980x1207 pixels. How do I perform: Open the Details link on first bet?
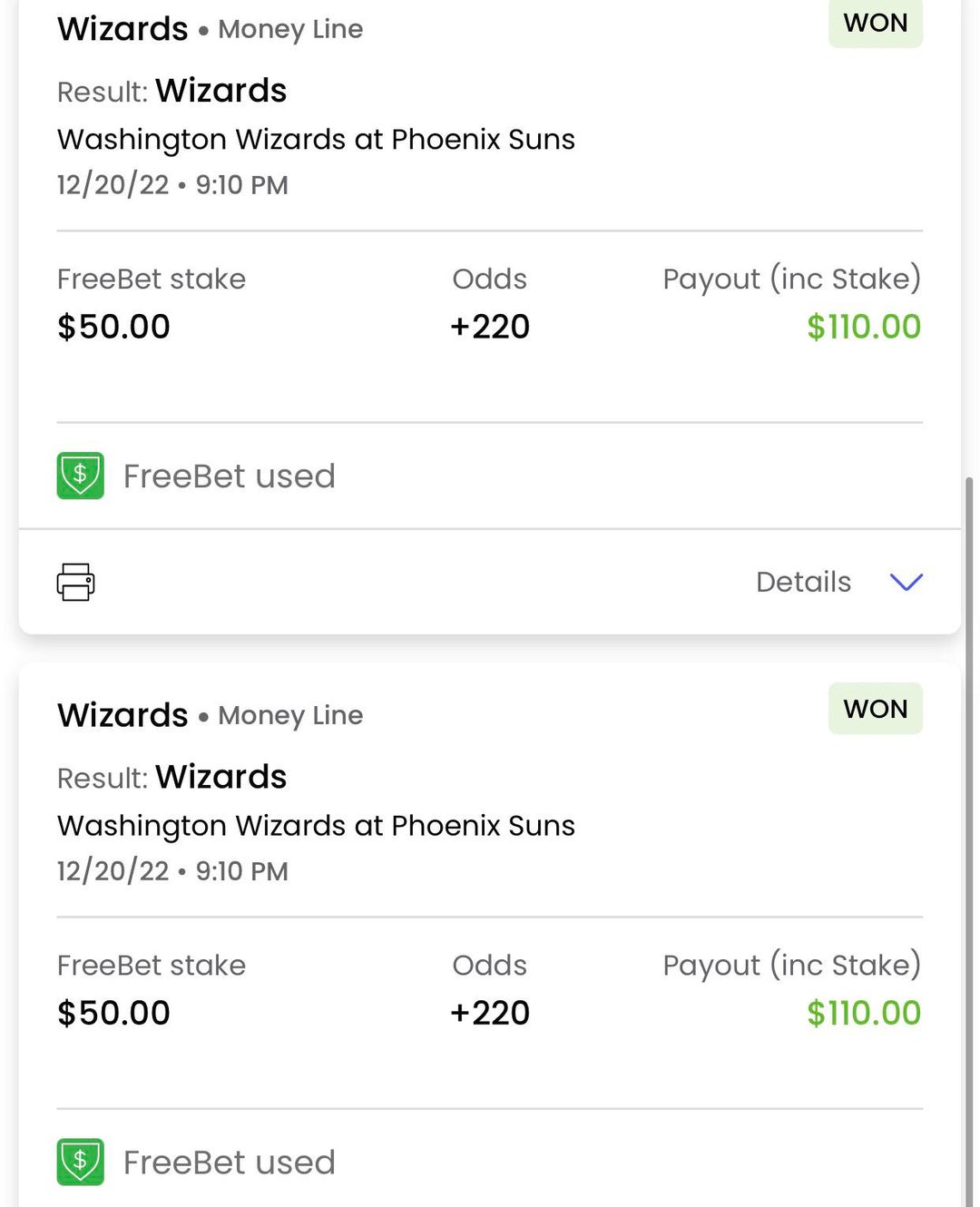coord(803,582)
